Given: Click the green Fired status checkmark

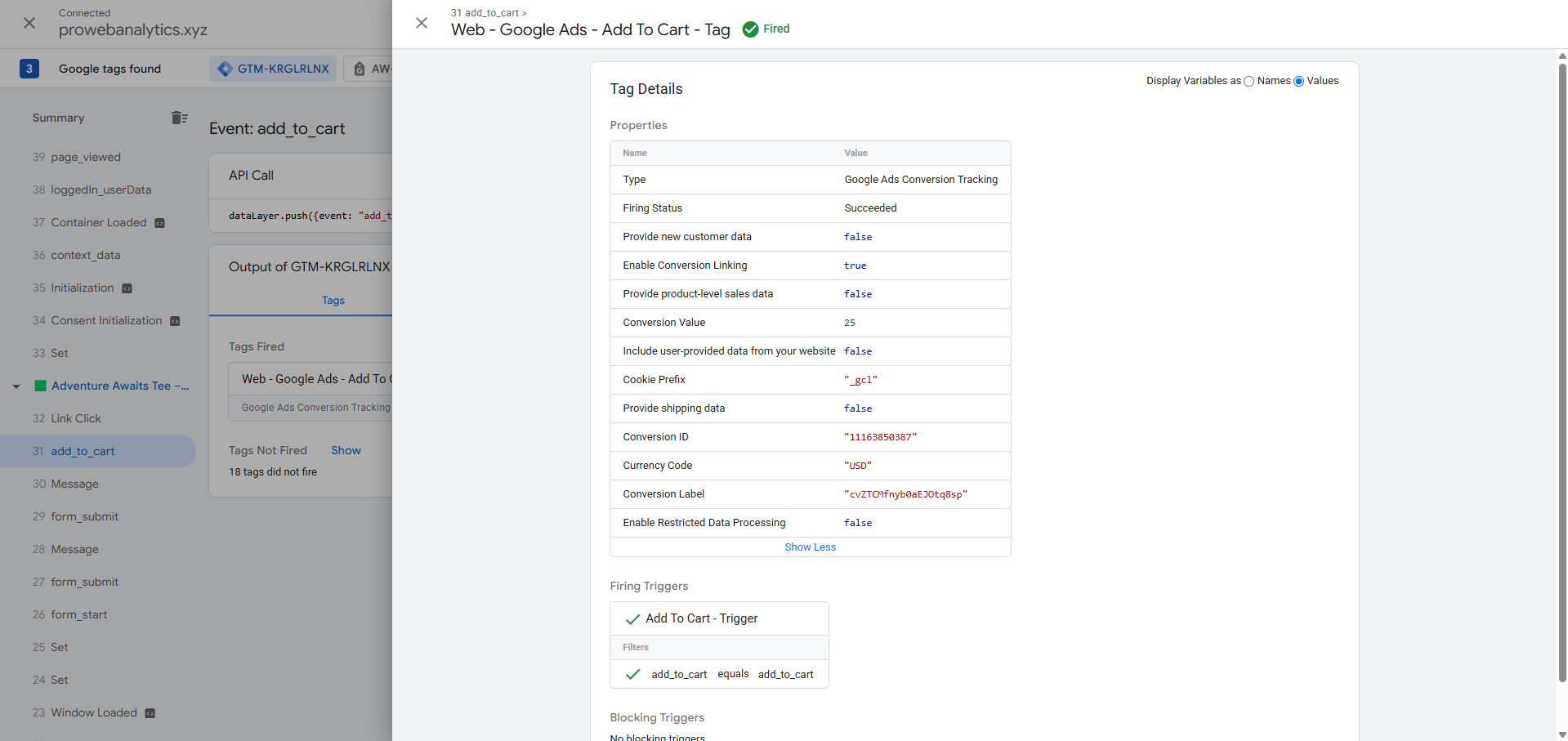Looking at the screenshot, I should [x=750, y=29].
